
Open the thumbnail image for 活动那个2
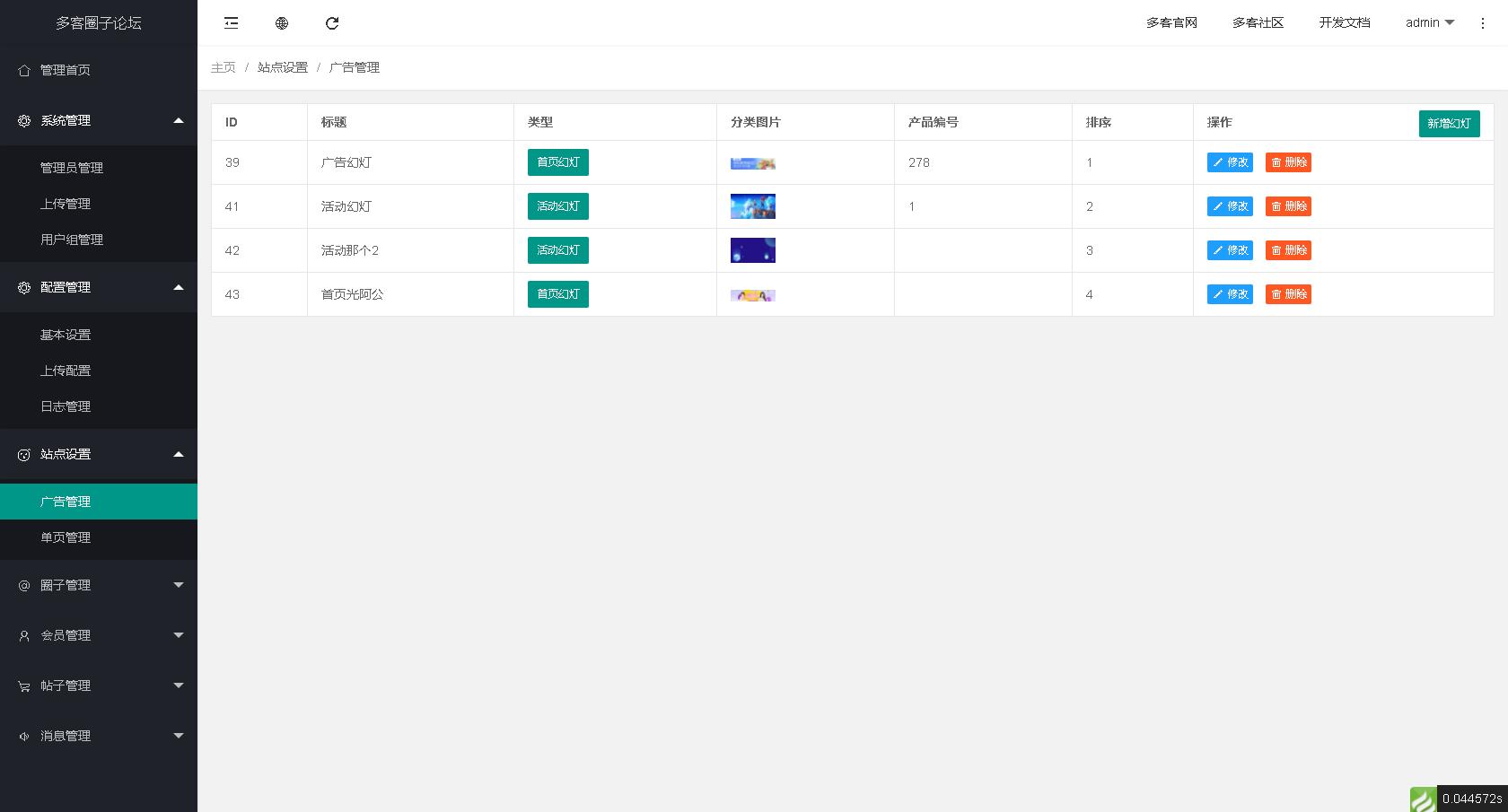click(x=753, y=250)
